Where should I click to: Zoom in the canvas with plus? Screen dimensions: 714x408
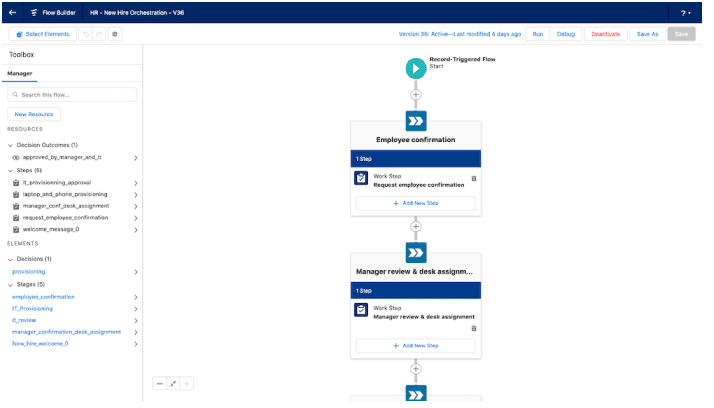click(186, 384)
